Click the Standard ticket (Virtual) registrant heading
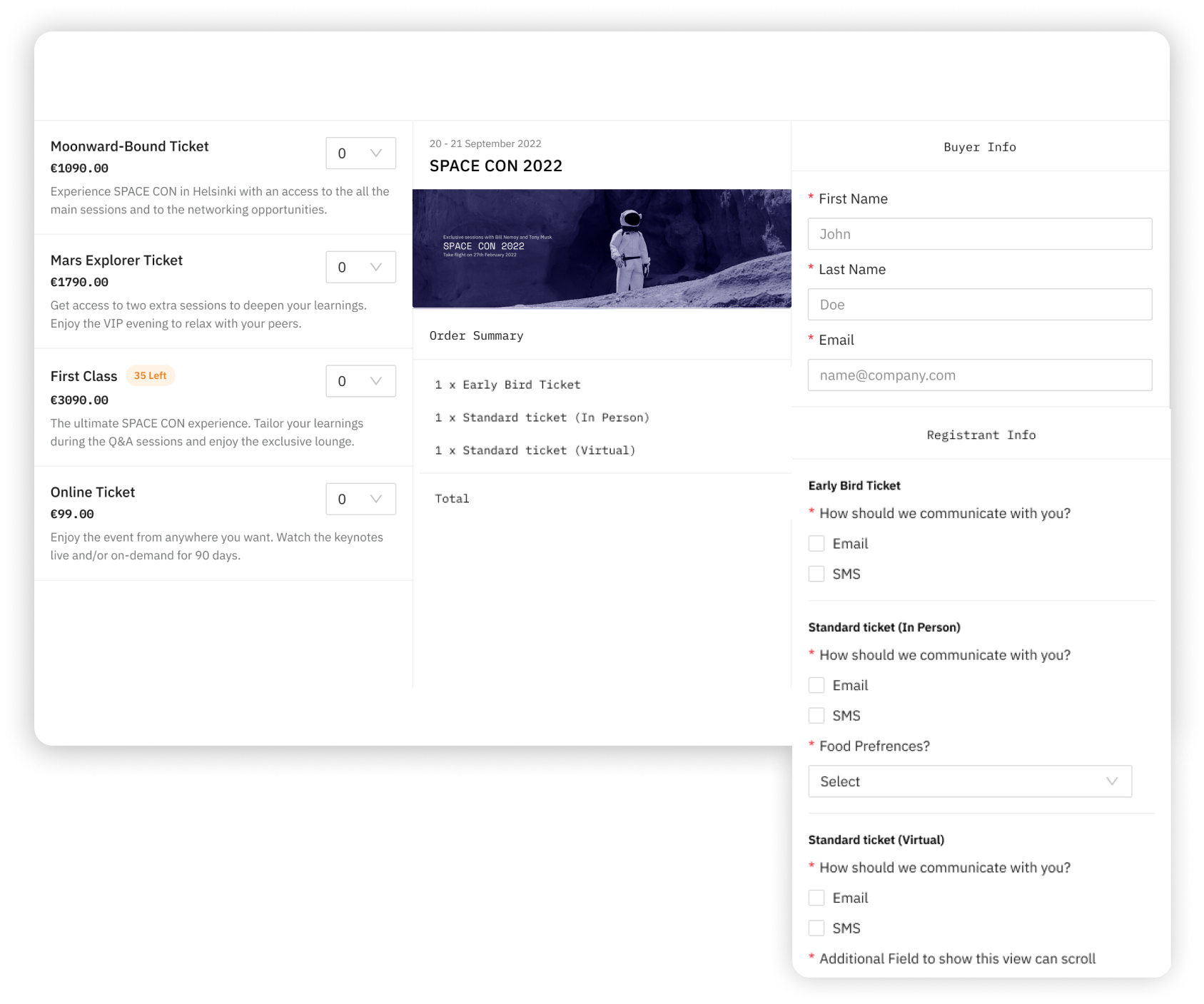 click(x=876, y=840)
